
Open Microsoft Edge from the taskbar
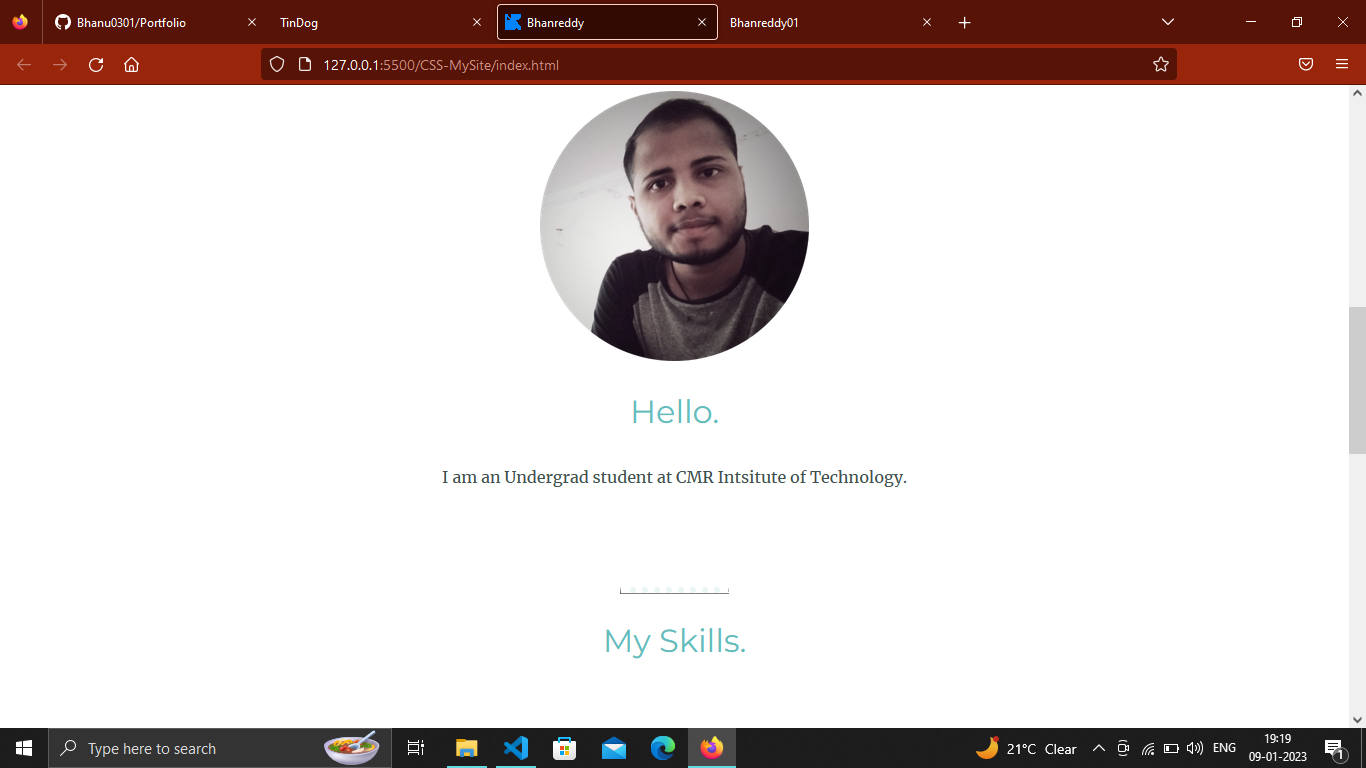pyautogui.click(x=662, y=748)
